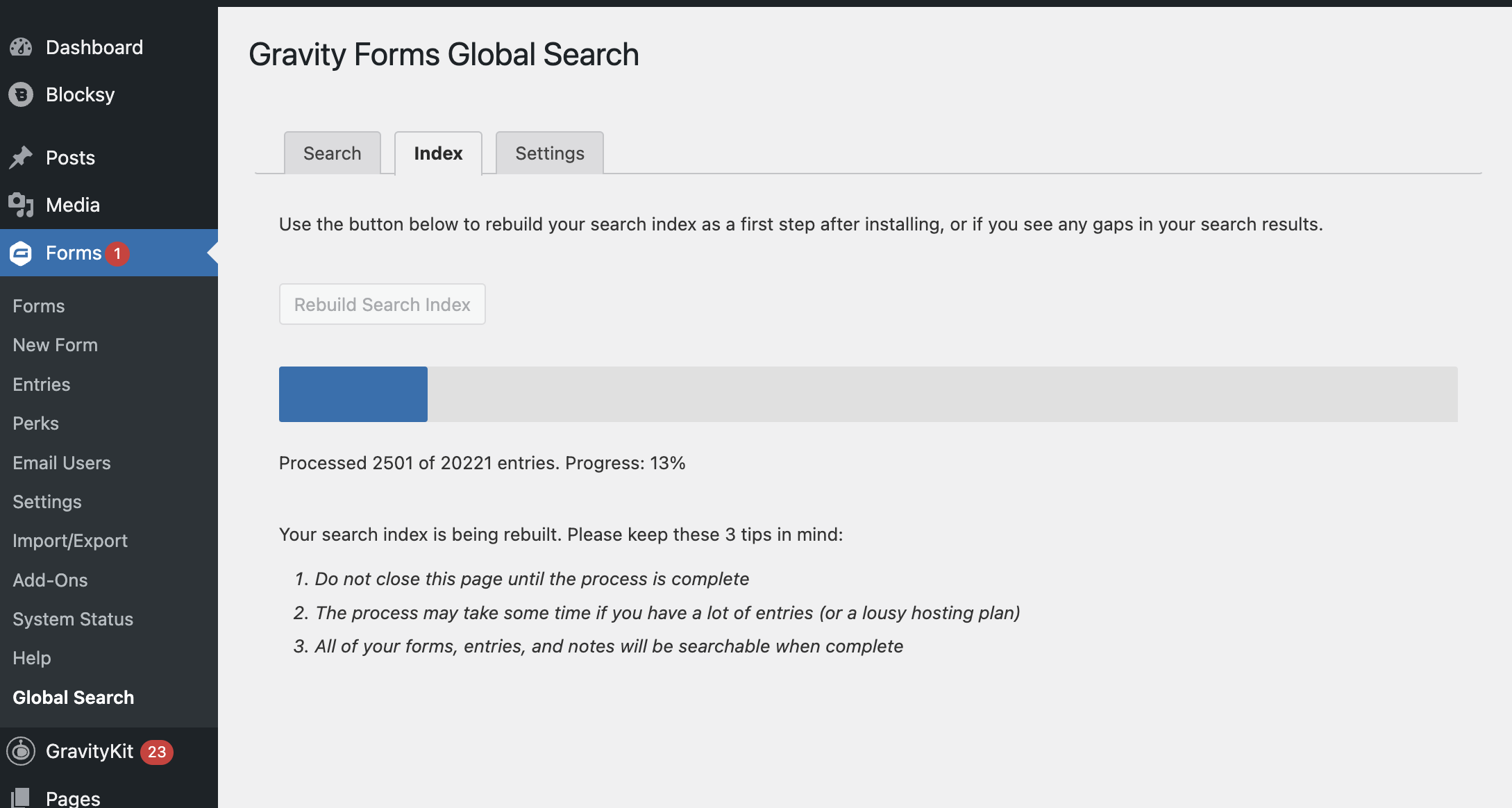Click the Dashboard gauge icon
1512x808 pixels.
click(x=22, y=47)
